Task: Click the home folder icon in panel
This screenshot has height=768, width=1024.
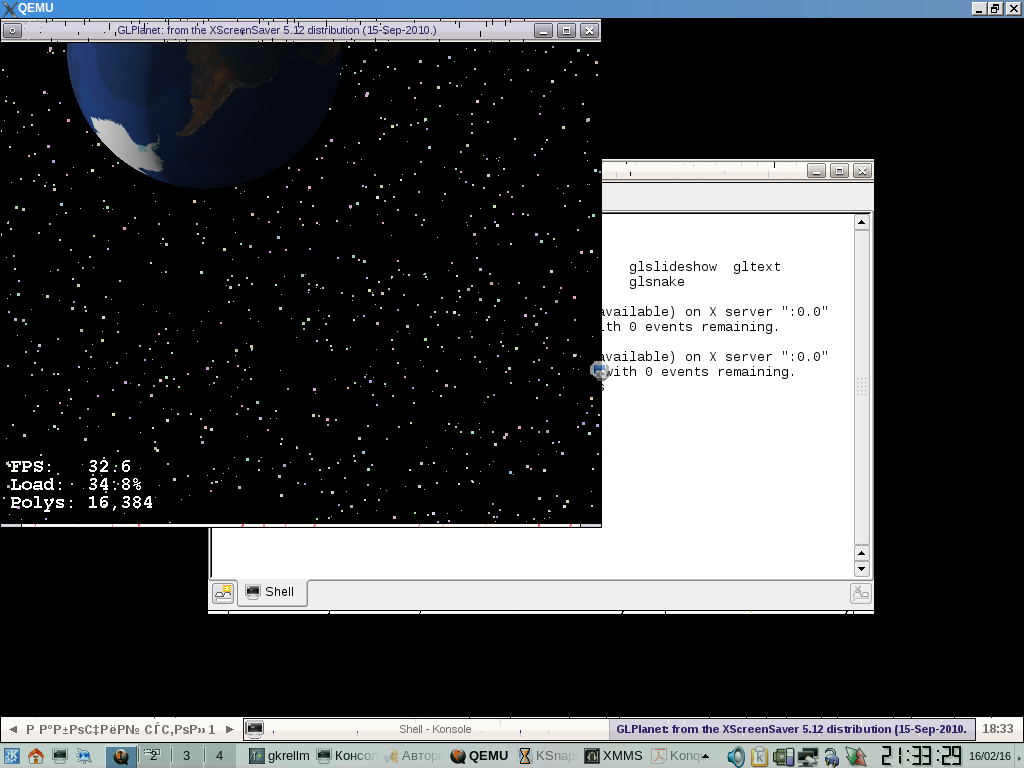Action: [x=36, y=756]
